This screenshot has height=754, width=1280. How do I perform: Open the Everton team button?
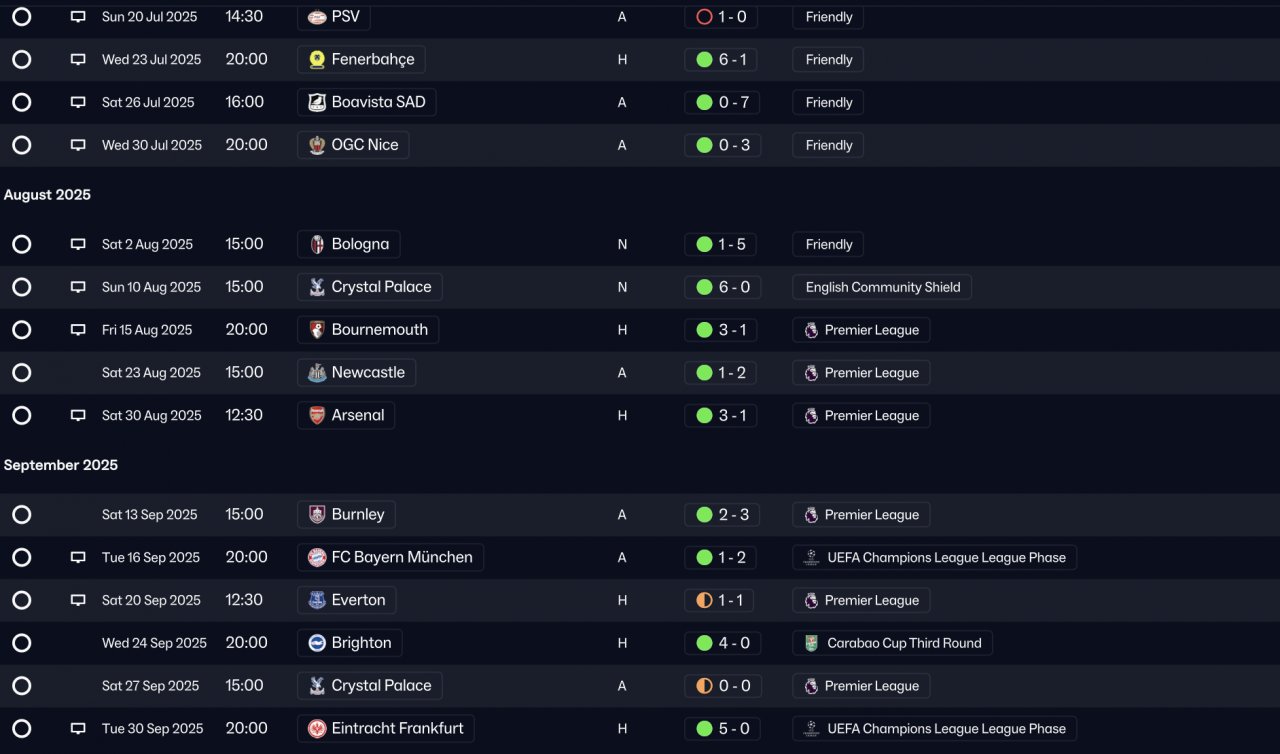[347, 600]
